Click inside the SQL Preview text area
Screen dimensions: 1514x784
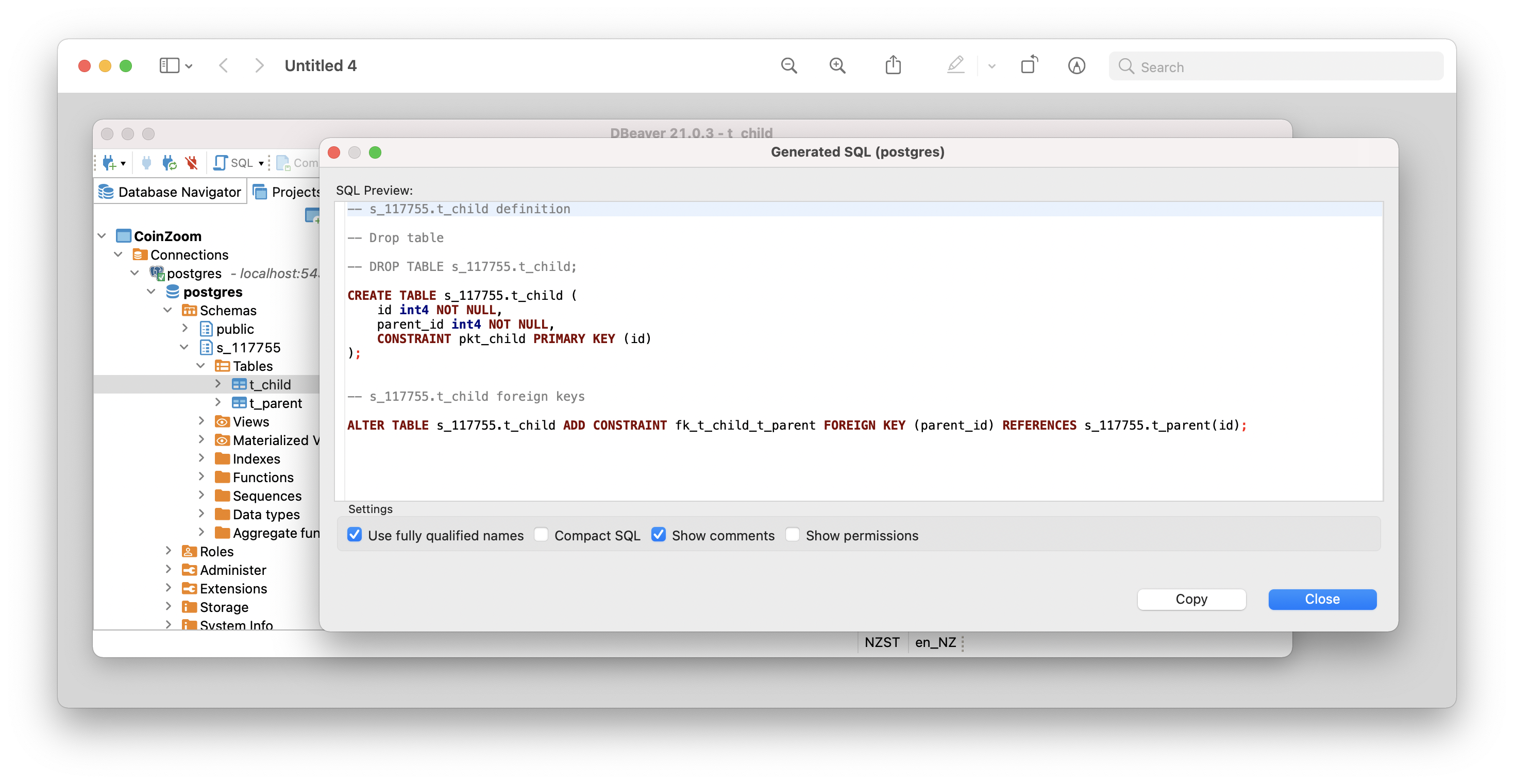[859, 351]
